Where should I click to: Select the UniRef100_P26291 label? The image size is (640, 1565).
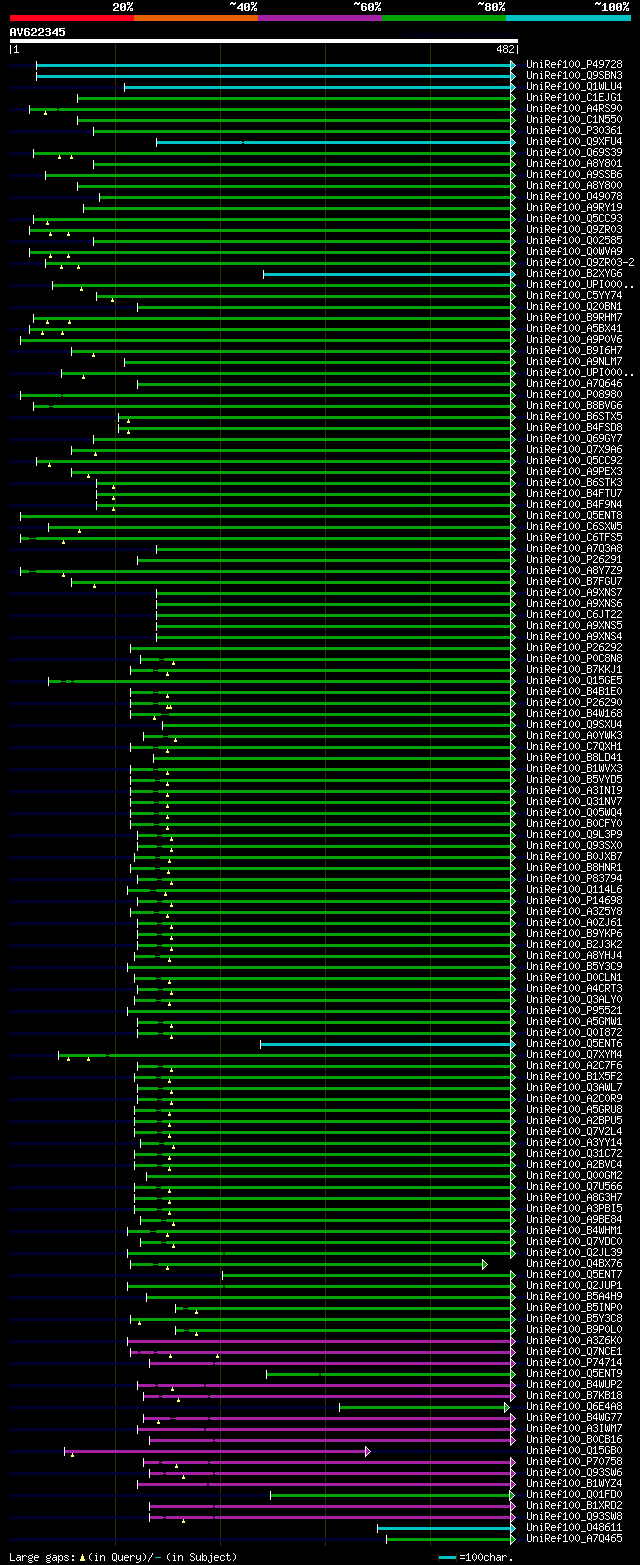pos(574,560)
